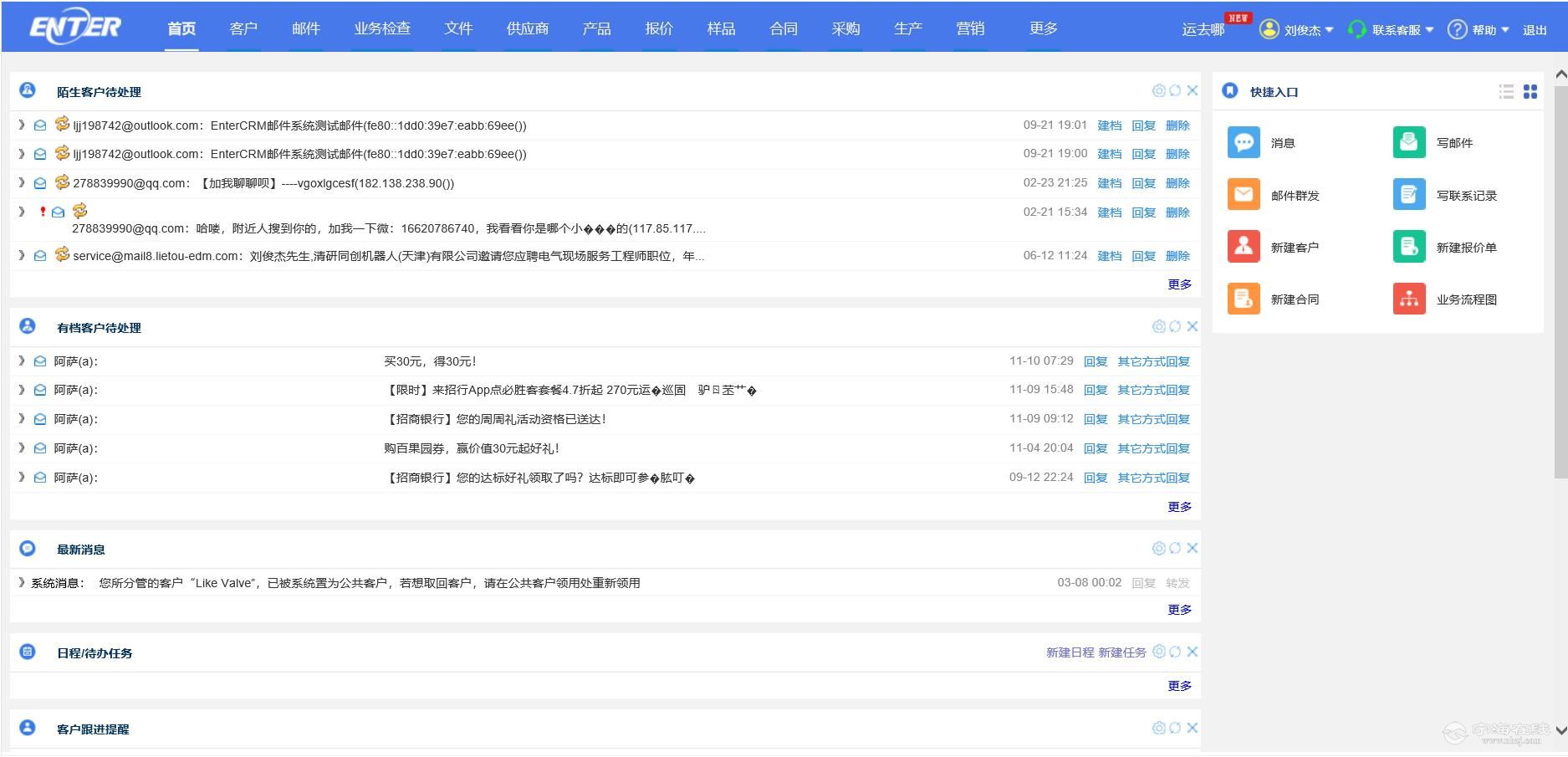
Task: Open the 报价 menu
Action: coord(659,28)
